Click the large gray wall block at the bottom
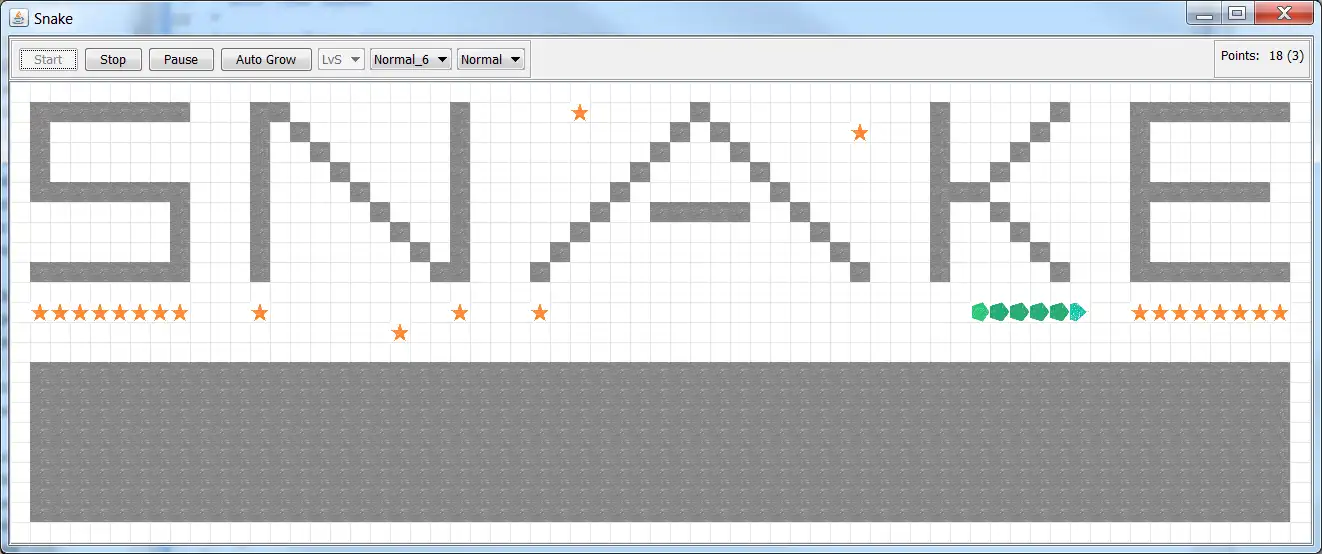The height and width of the screenshot is (554, 1322). tap(660, 442)
